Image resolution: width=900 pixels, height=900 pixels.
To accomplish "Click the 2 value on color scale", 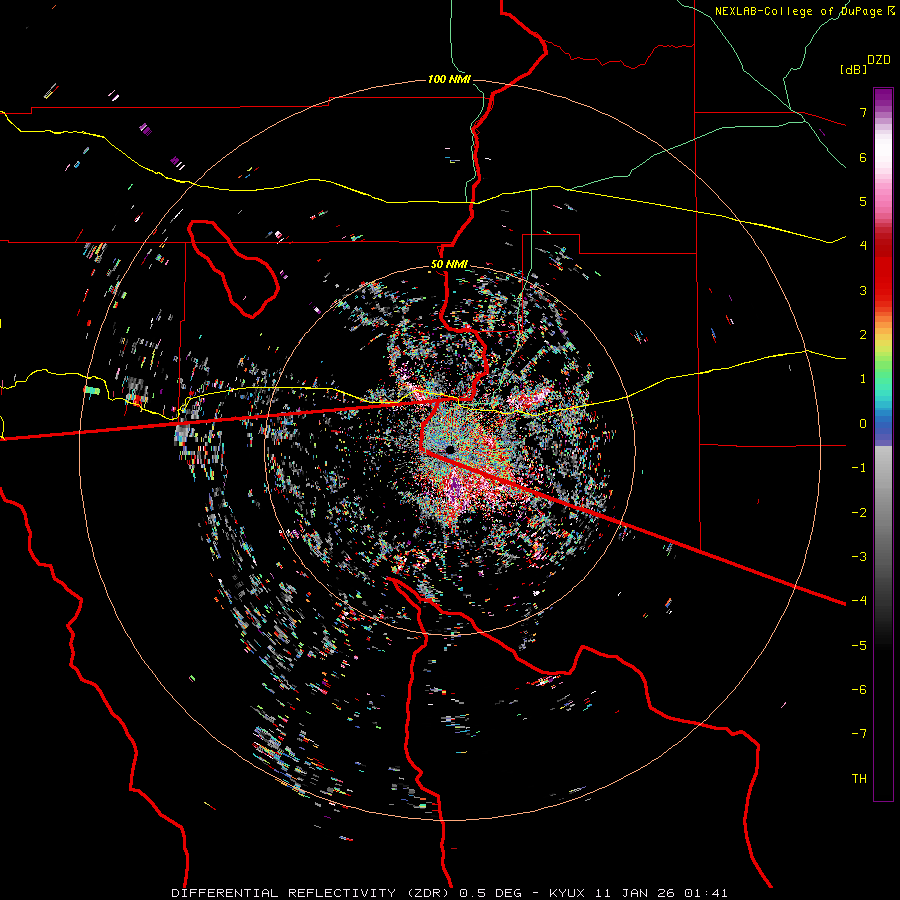I will [863, 335].
